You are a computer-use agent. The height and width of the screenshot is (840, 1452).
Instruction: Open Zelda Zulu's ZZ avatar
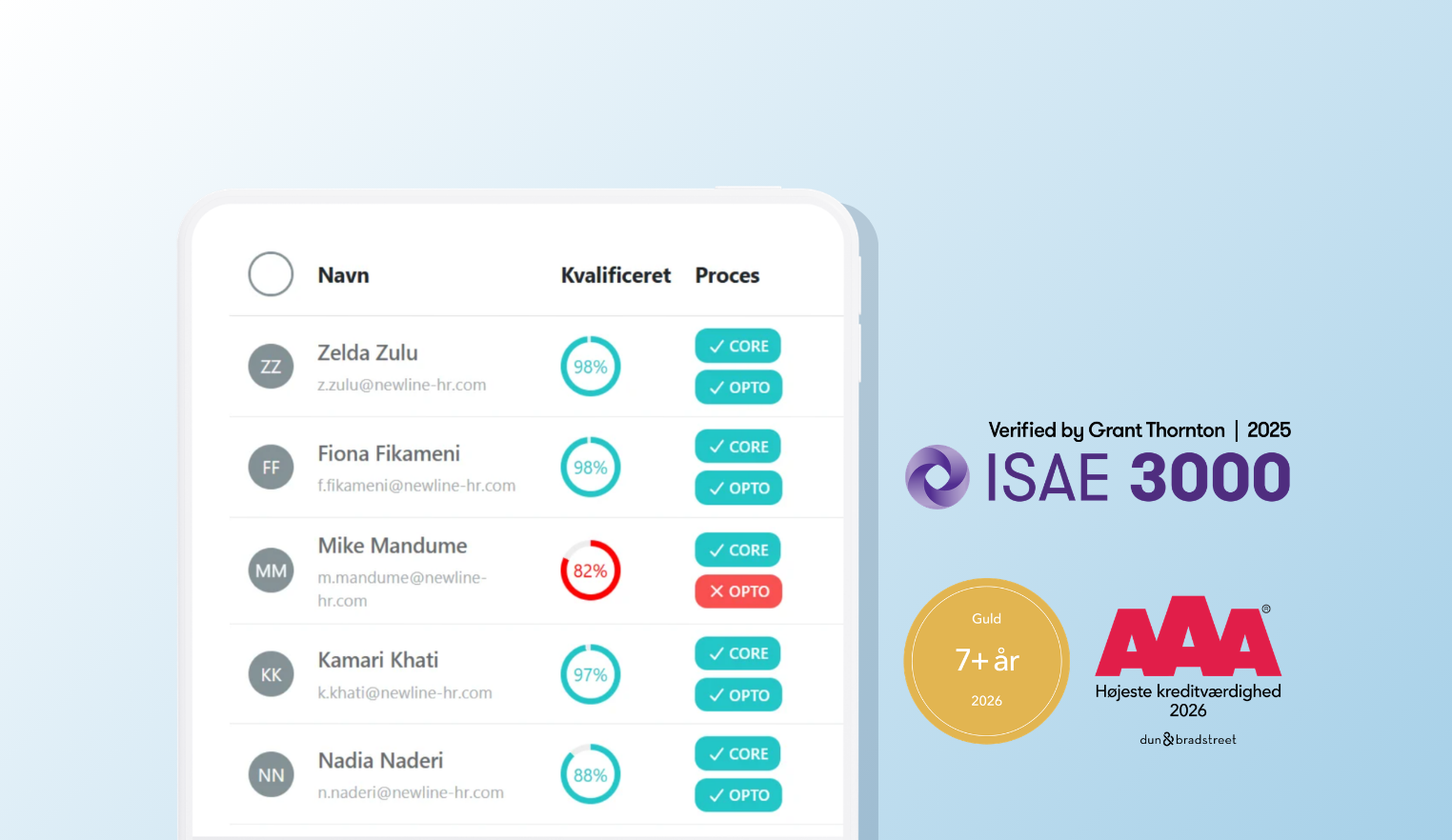271,367
